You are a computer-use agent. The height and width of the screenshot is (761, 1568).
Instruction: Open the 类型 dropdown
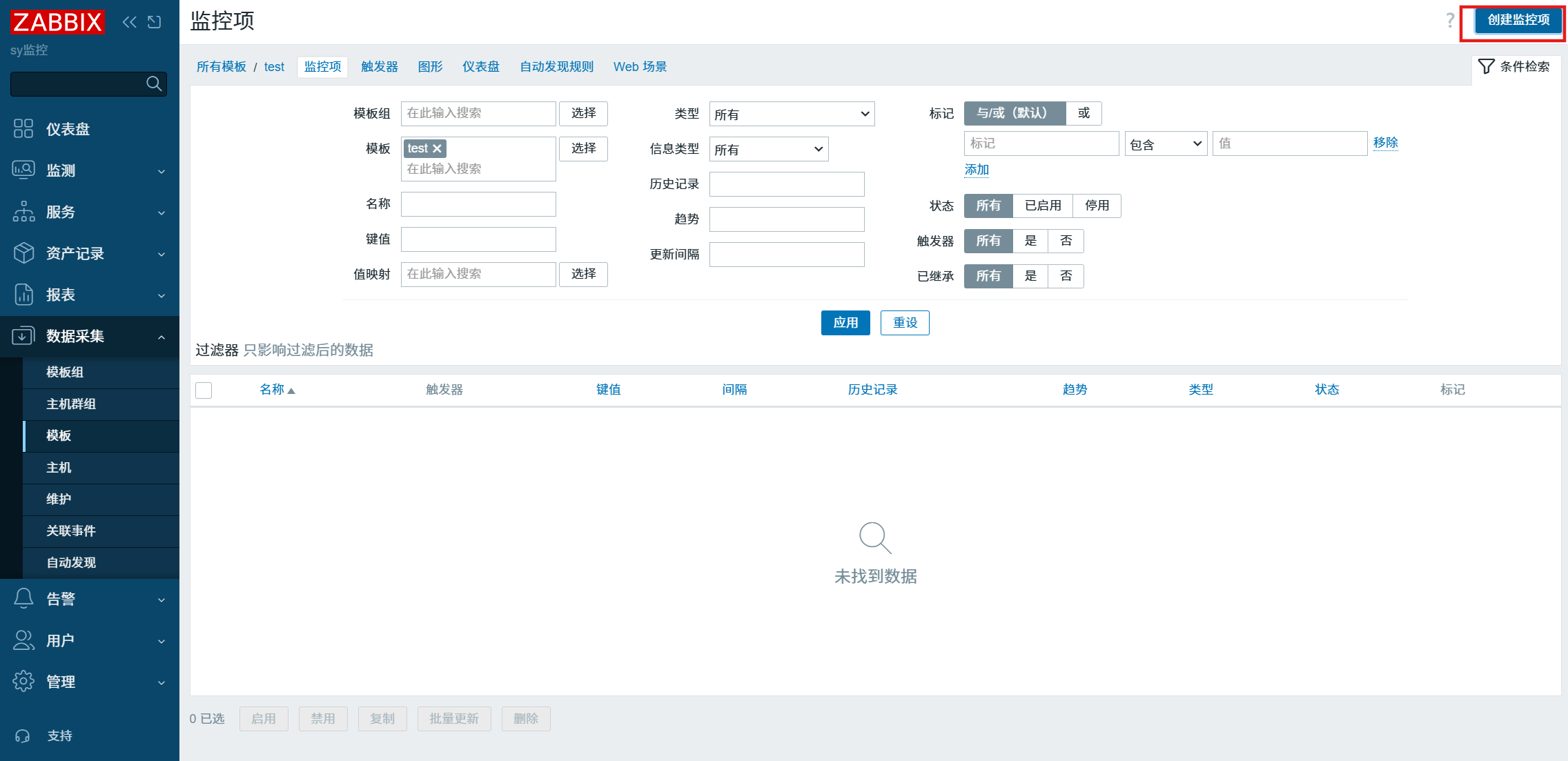(x=792, y=114)
